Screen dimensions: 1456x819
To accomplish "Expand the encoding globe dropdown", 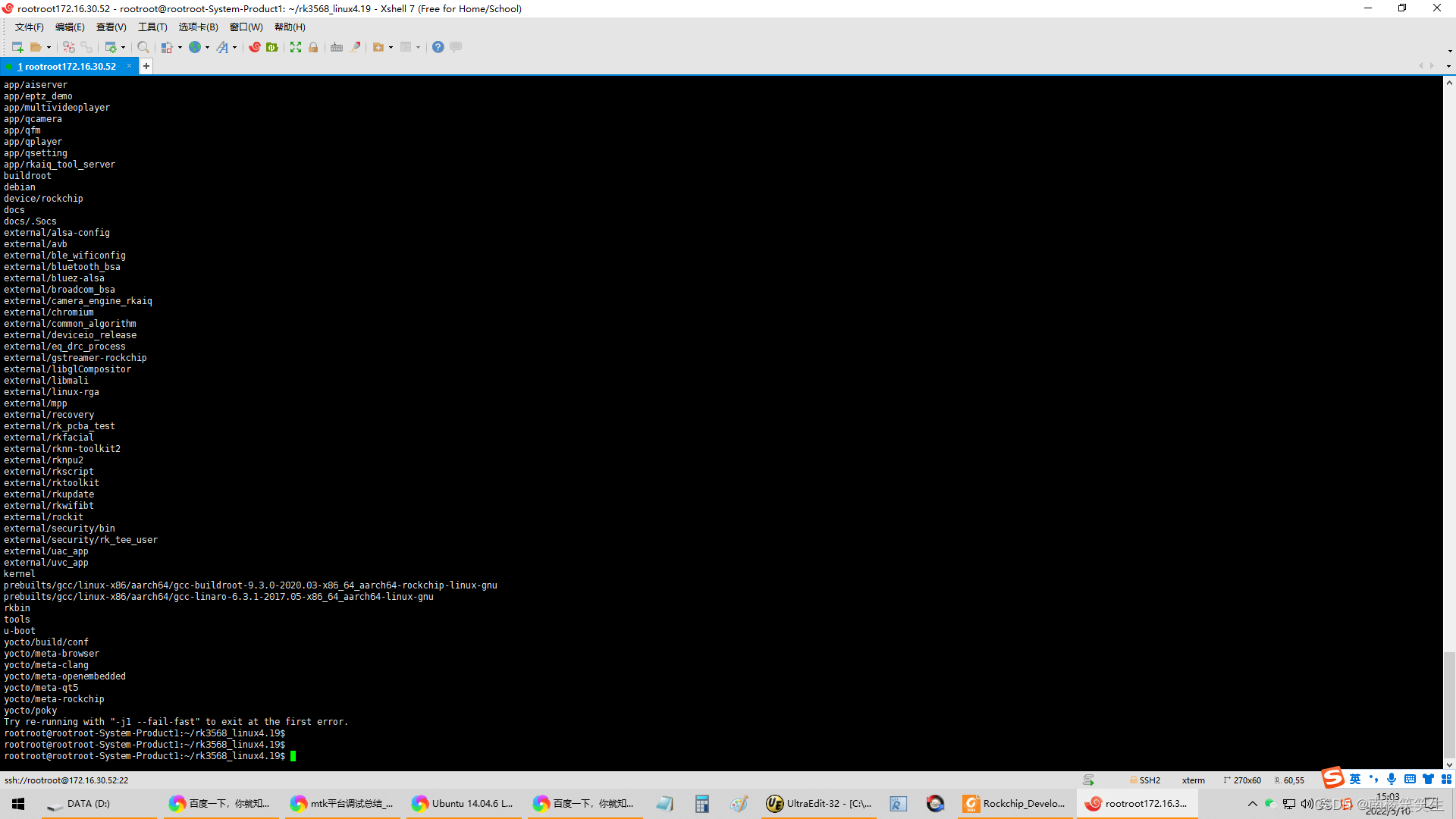I will (207, 47).
